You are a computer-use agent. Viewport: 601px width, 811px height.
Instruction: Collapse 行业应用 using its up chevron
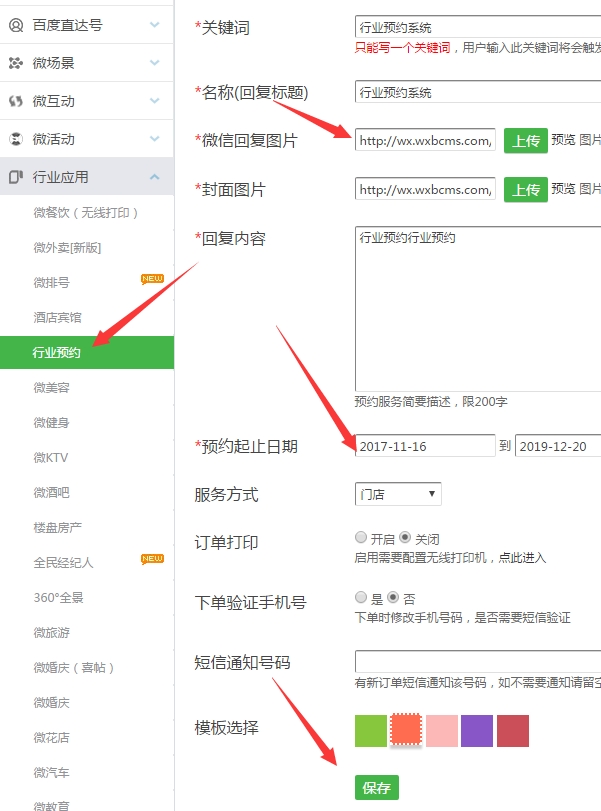155,177
